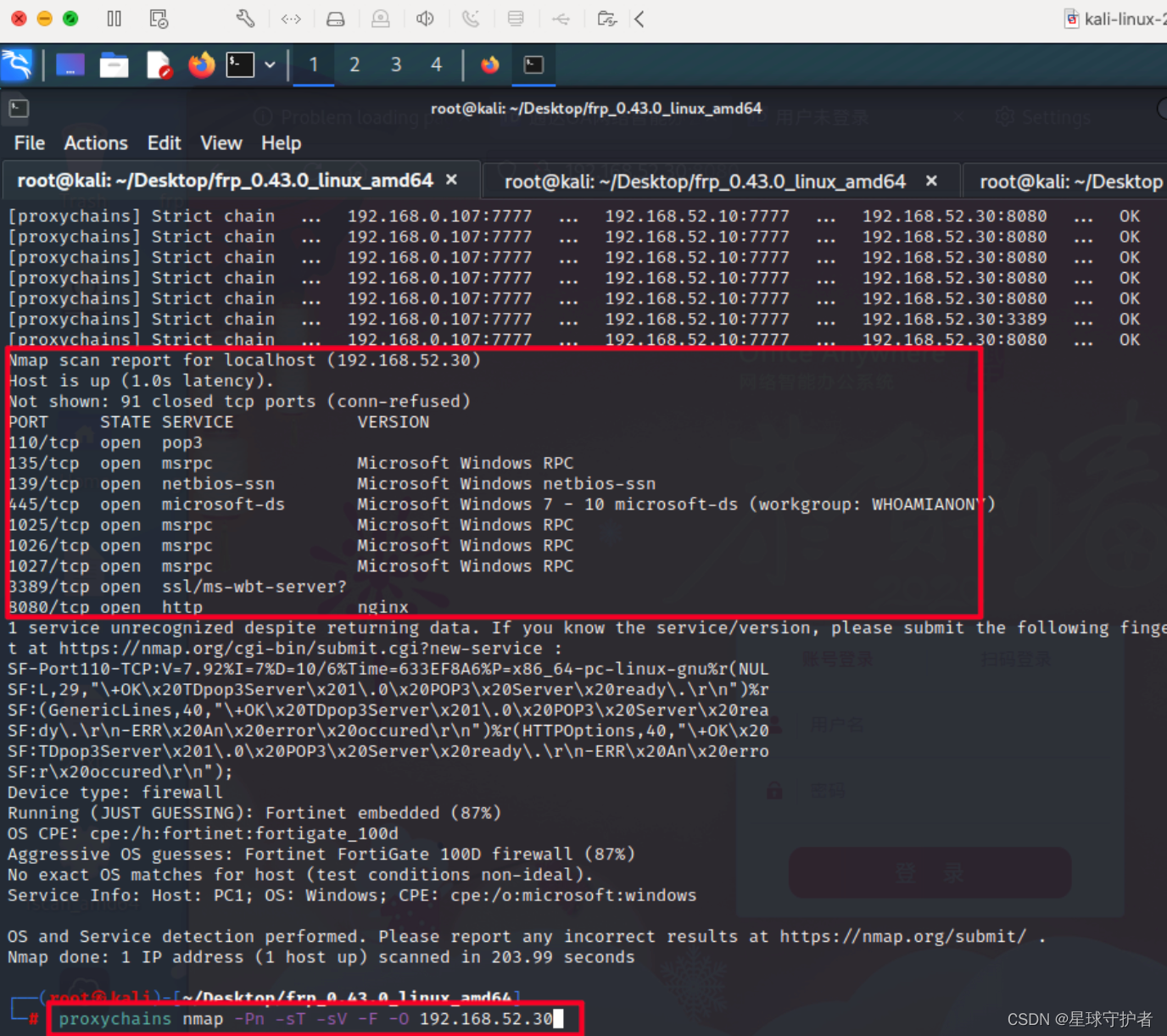Open the Kali applications menu
1167x1036 pixels.
[x=17, y=64]
